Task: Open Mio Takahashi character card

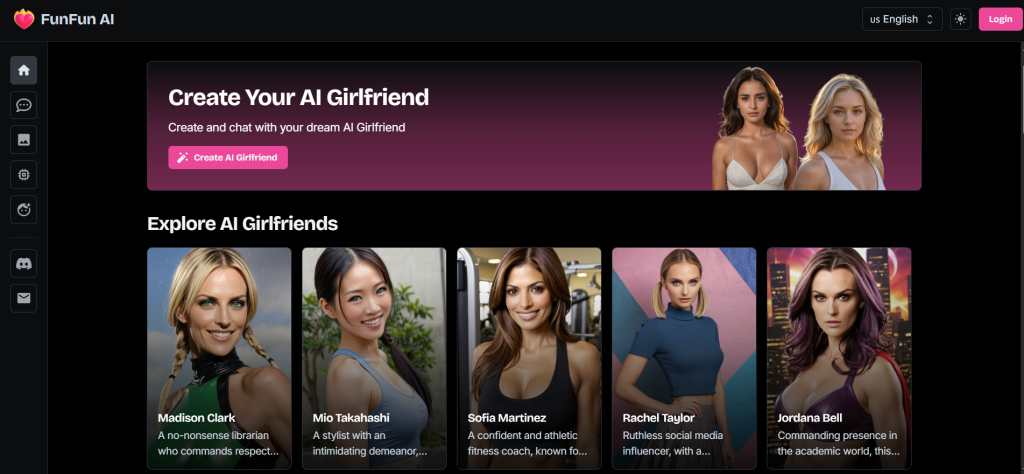Action: 374,358
